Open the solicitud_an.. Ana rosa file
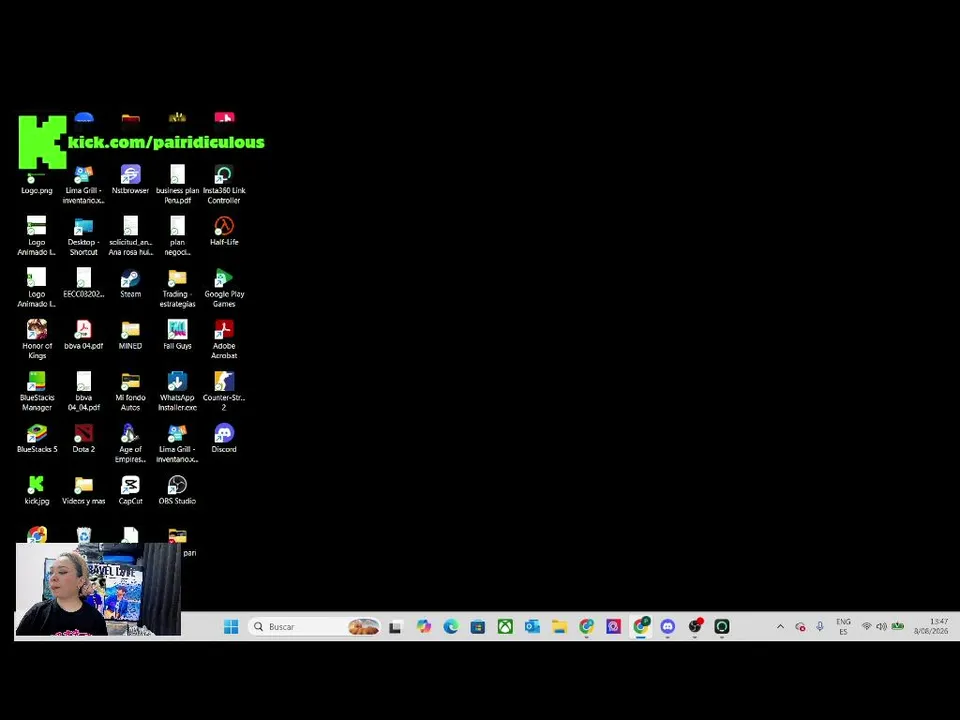 point(130,236)
